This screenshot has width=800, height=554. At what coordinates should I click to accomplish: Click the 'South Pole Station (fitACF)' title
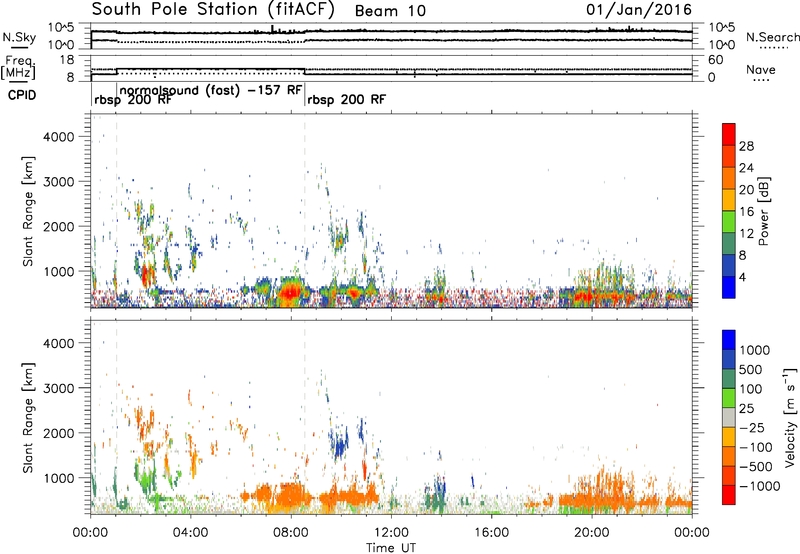(213, 10)
